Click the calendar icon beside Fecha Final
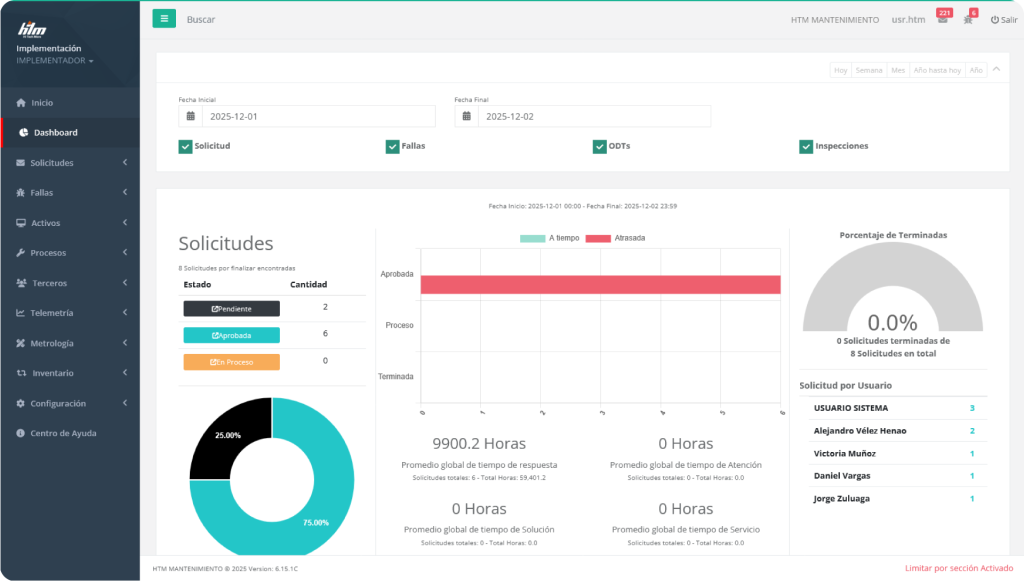 (x=466, y=117)
